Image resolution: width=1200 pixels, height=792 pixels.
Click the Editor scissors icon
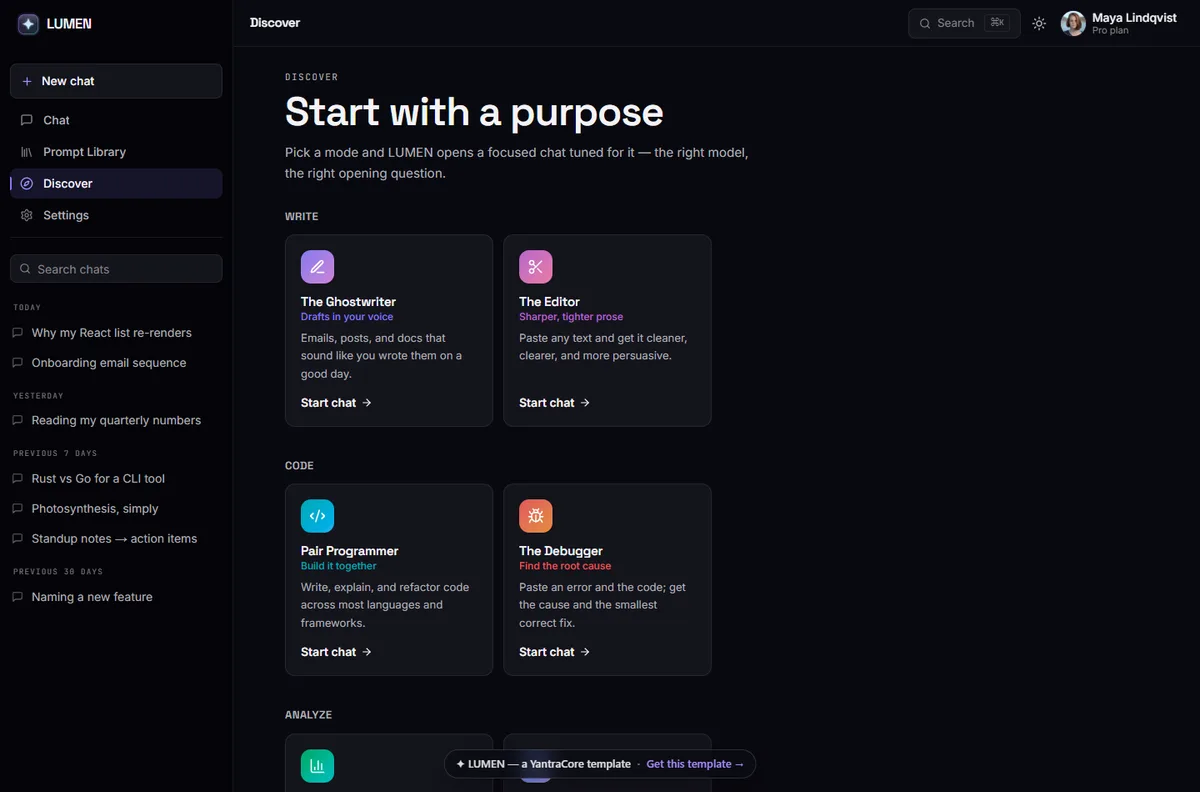click(x=535, y=267)
